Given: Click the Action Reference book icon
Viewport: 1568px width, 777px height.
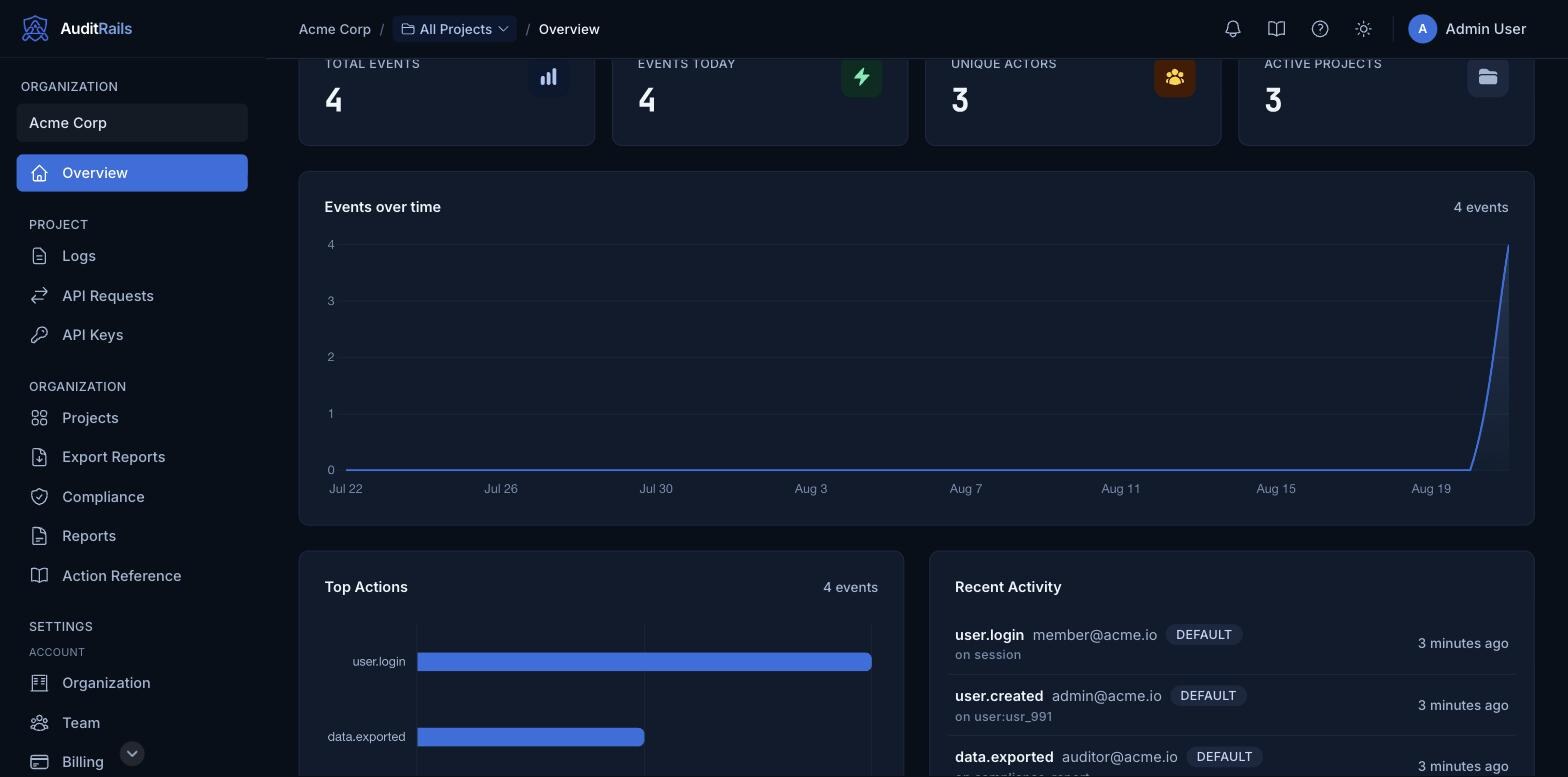Looking at the screenshot, I should click(x=39, y=576).
